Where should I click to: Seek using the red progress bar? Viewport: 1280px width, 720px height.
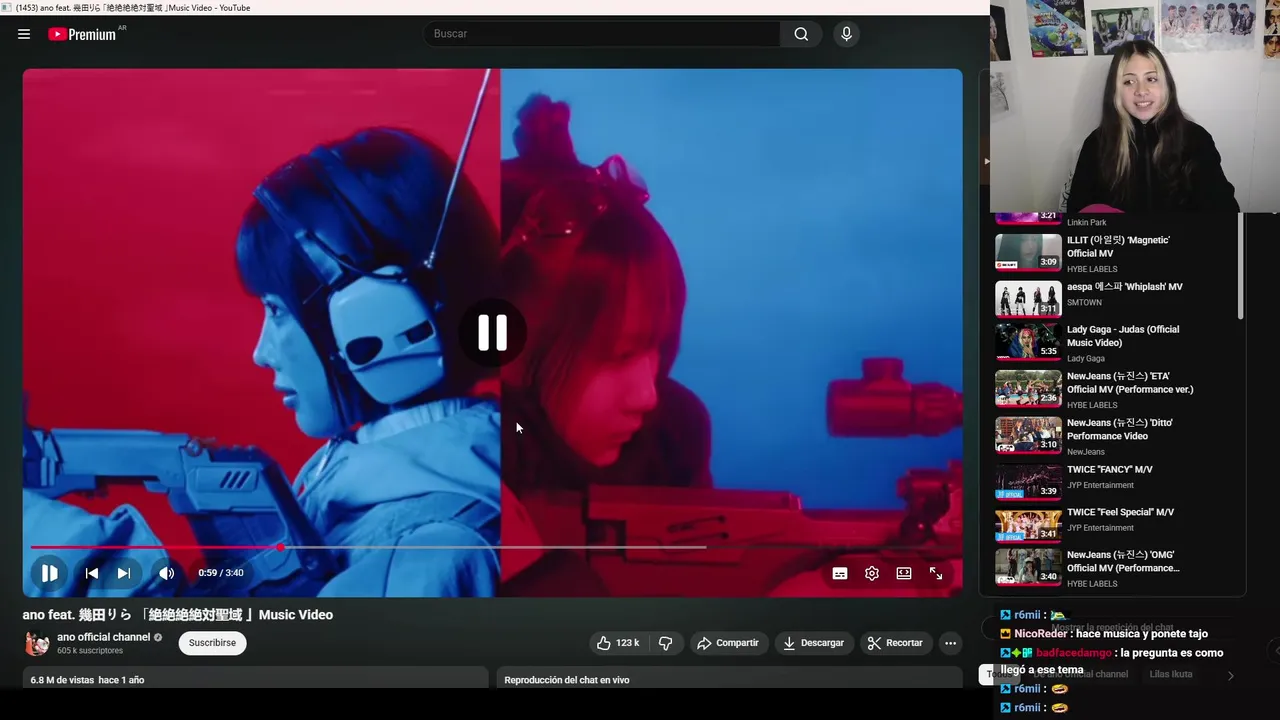click(492, 547)
